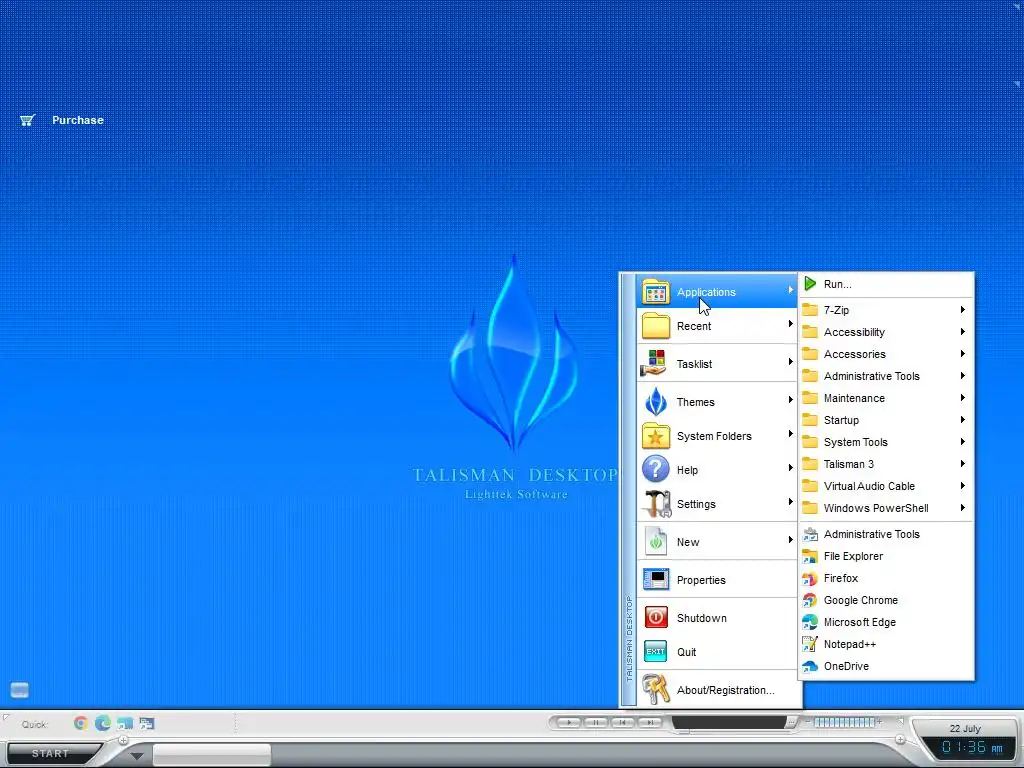Click the Purchase shopping cart icon
This screenshot has height=768, width=1024.
(x=27, y=120)
